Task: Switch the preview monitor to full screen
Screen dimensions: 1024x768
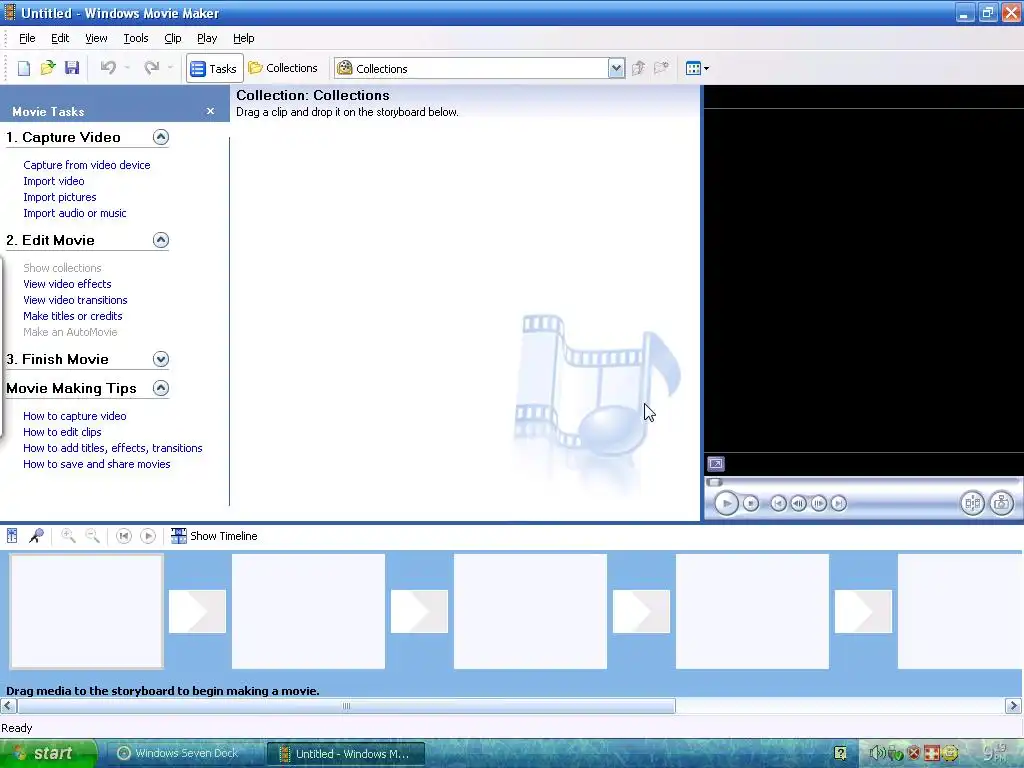Action: click(716, 464)
